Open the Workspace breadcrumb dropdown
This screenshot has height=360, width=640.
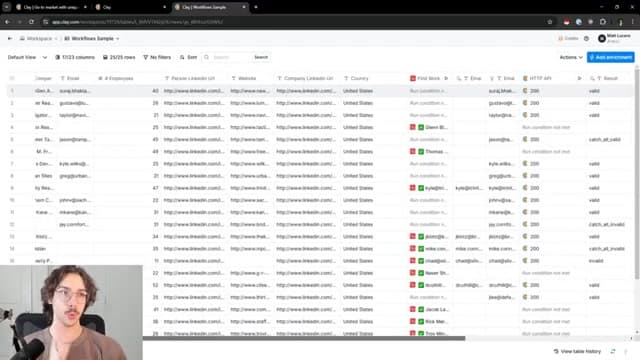(x=39, y=38)
